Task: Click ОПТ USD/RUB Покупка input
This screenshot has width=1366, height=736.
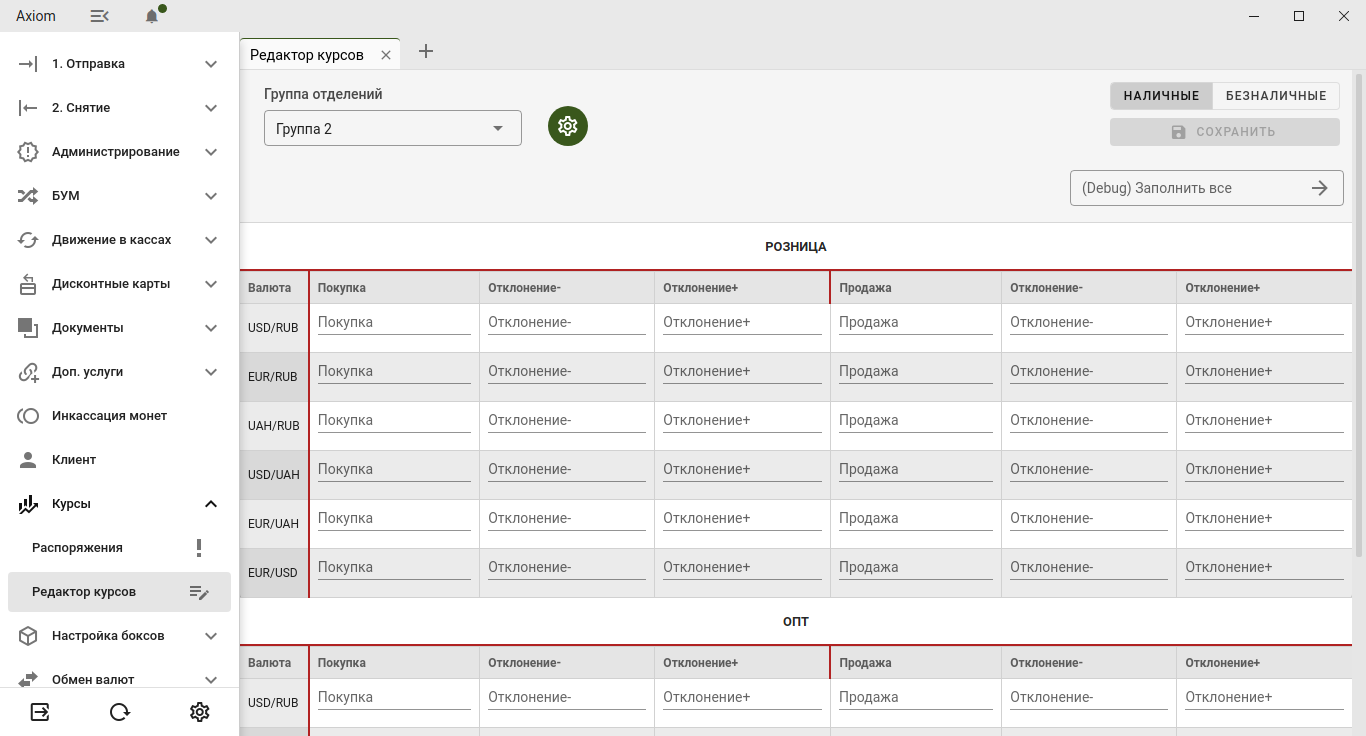Action: pyautogui.click(x=394, y=698)
